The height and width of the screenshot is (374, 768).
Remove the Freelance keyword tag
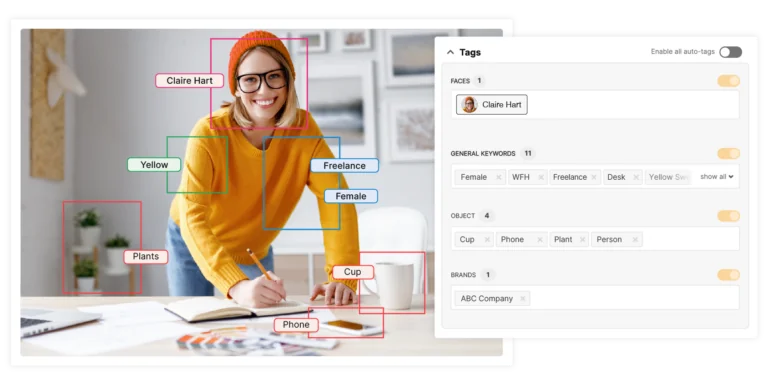tap(594, 177)
